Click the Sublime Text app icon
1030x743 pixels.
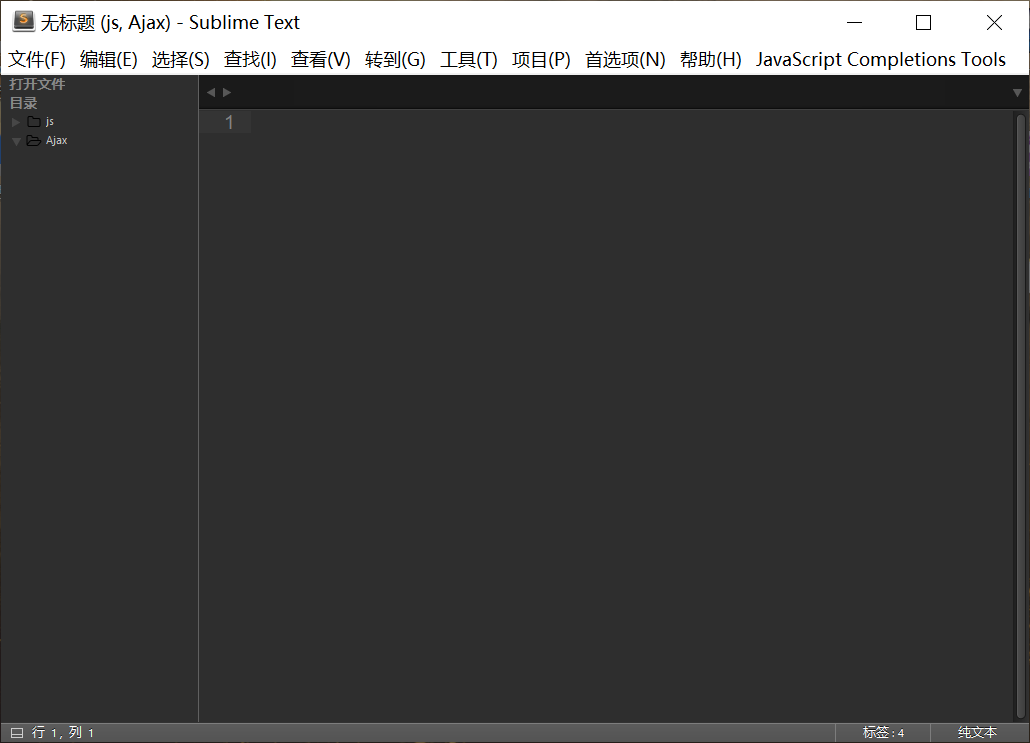[x=24, y=21]
